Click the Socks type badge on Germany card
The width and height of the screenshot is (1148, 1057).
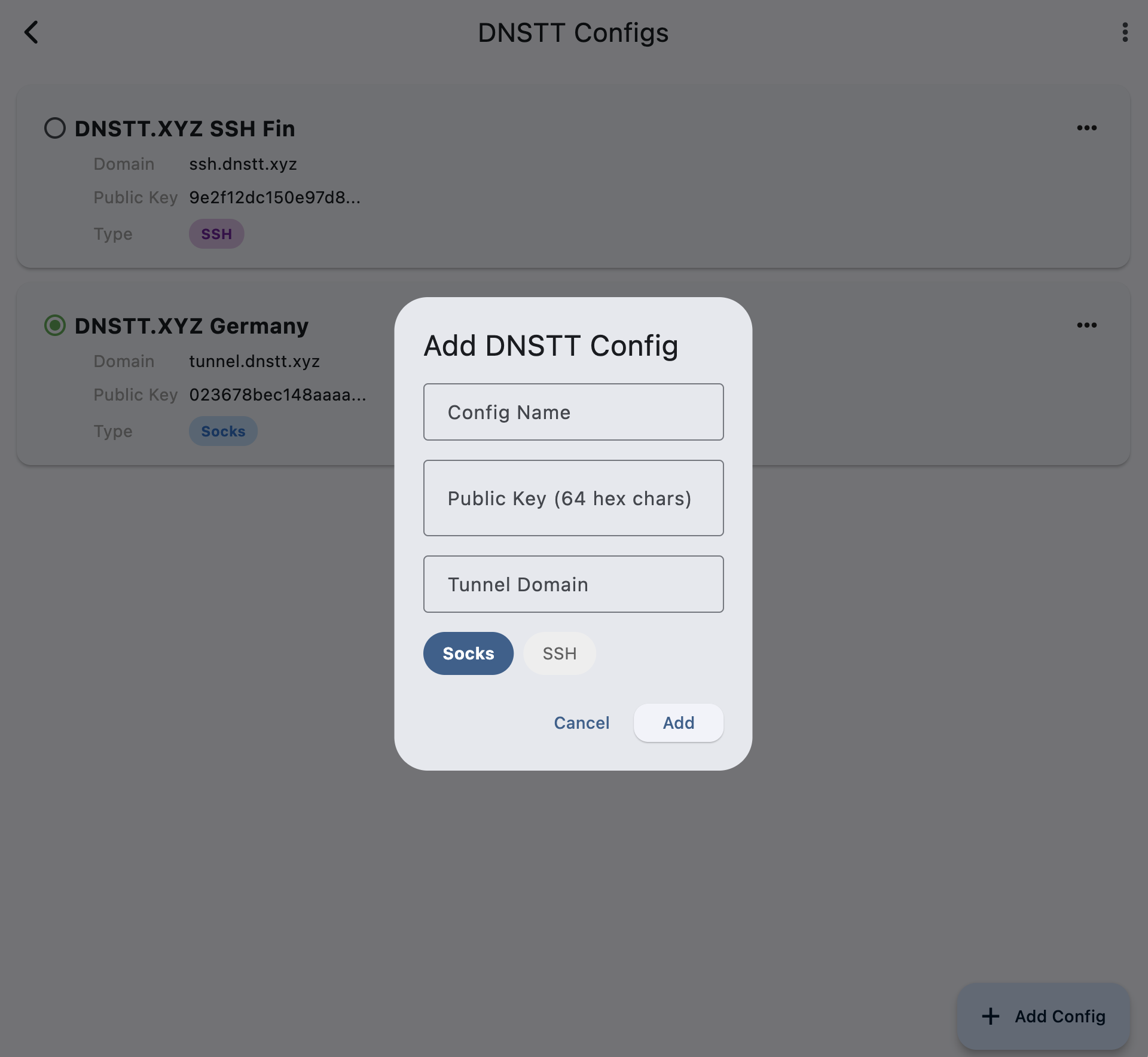(x=223, y=431)
